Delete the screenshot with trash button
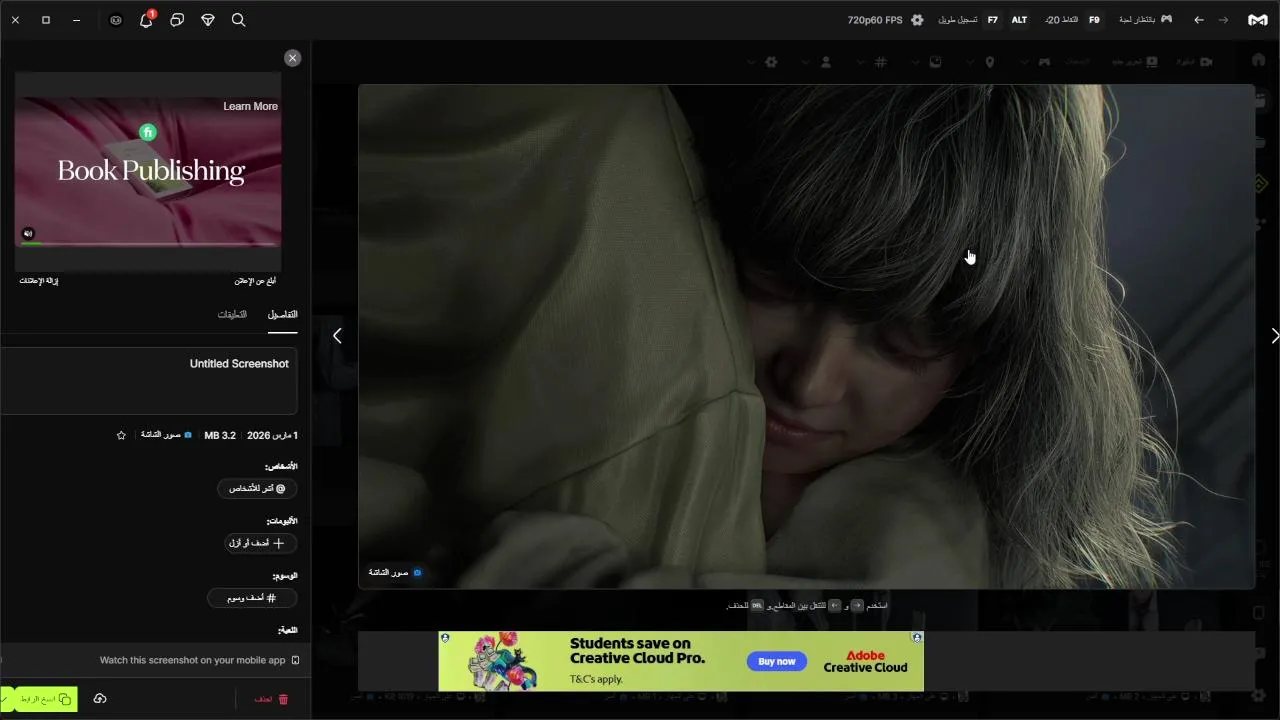The width and height of the screenshot is (1280, 720). click(x=270, y=699)
